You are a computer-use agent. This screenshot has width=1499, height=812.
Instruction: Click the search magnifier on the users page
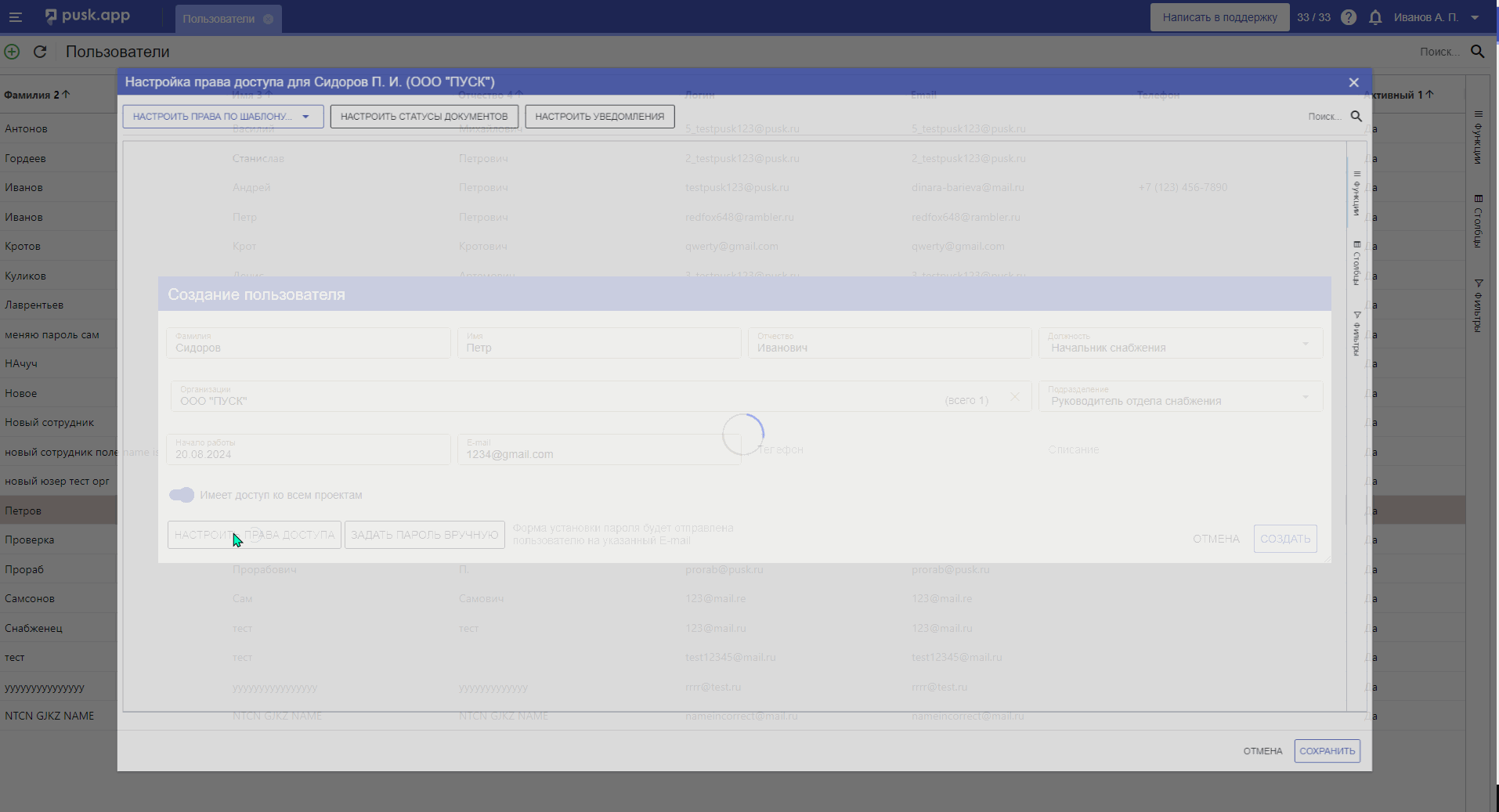click(x=1478, y=52)
